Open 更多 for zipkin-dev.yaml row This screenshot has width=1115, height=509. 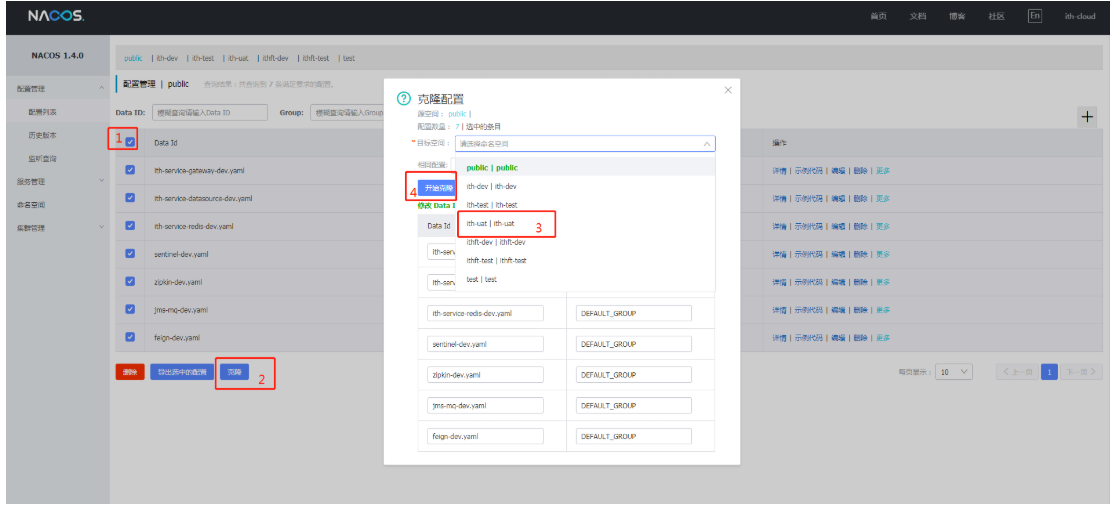[882, 282]
